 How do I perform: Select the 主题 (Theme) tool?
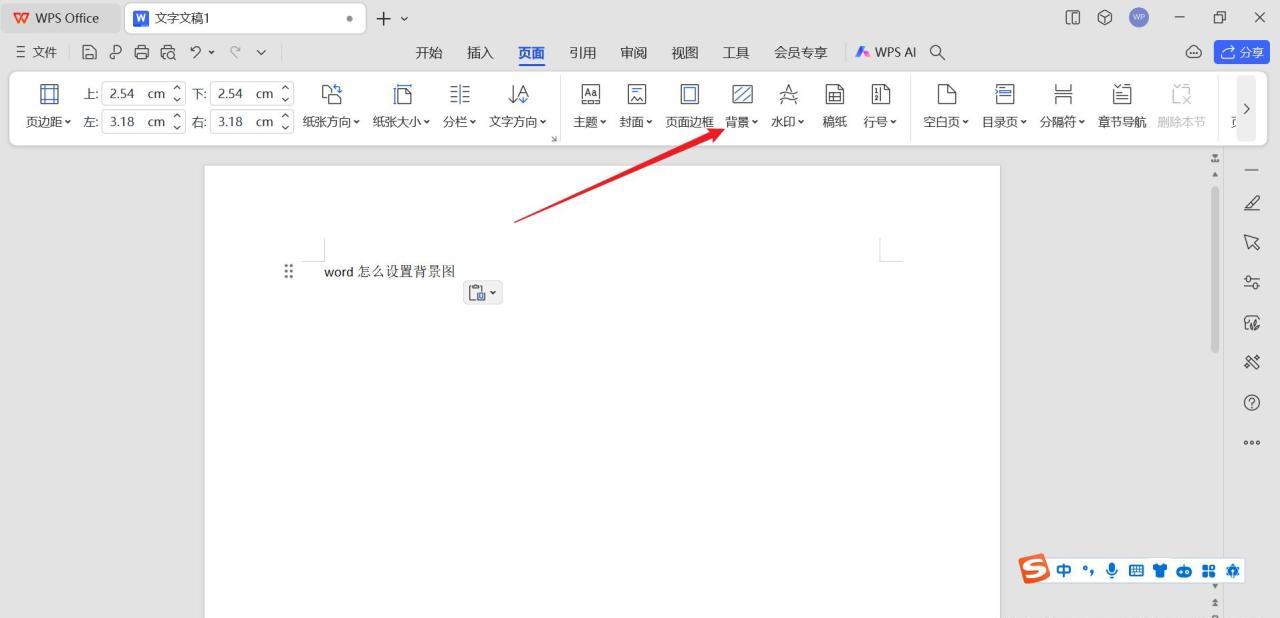click(588, 104)
